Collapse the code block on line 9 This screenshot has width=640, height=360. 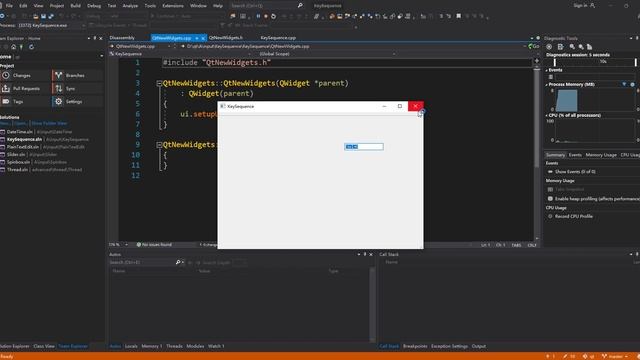pyautogui.click(x=159, y=144)
